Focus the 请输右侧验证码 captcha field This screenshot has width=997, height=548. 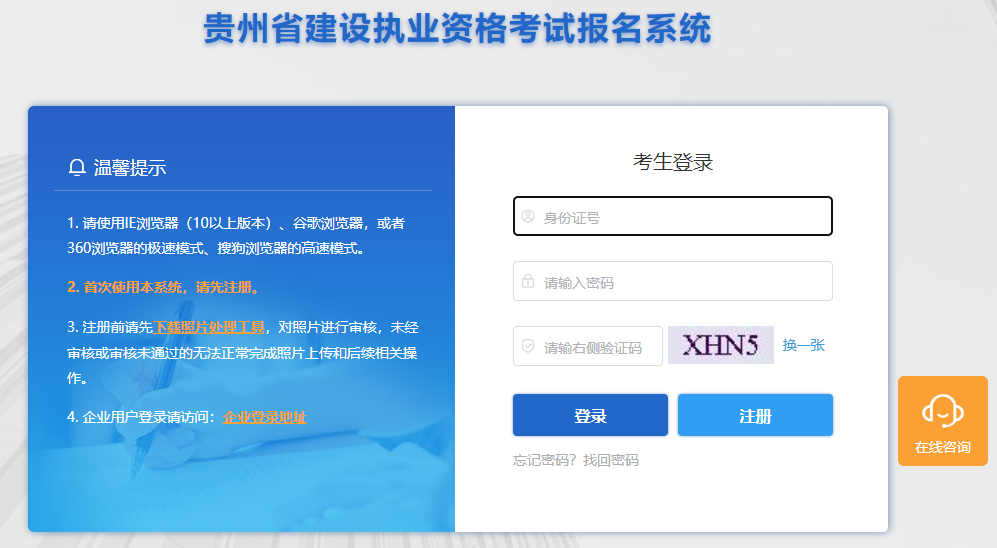[x=588, y=346]
